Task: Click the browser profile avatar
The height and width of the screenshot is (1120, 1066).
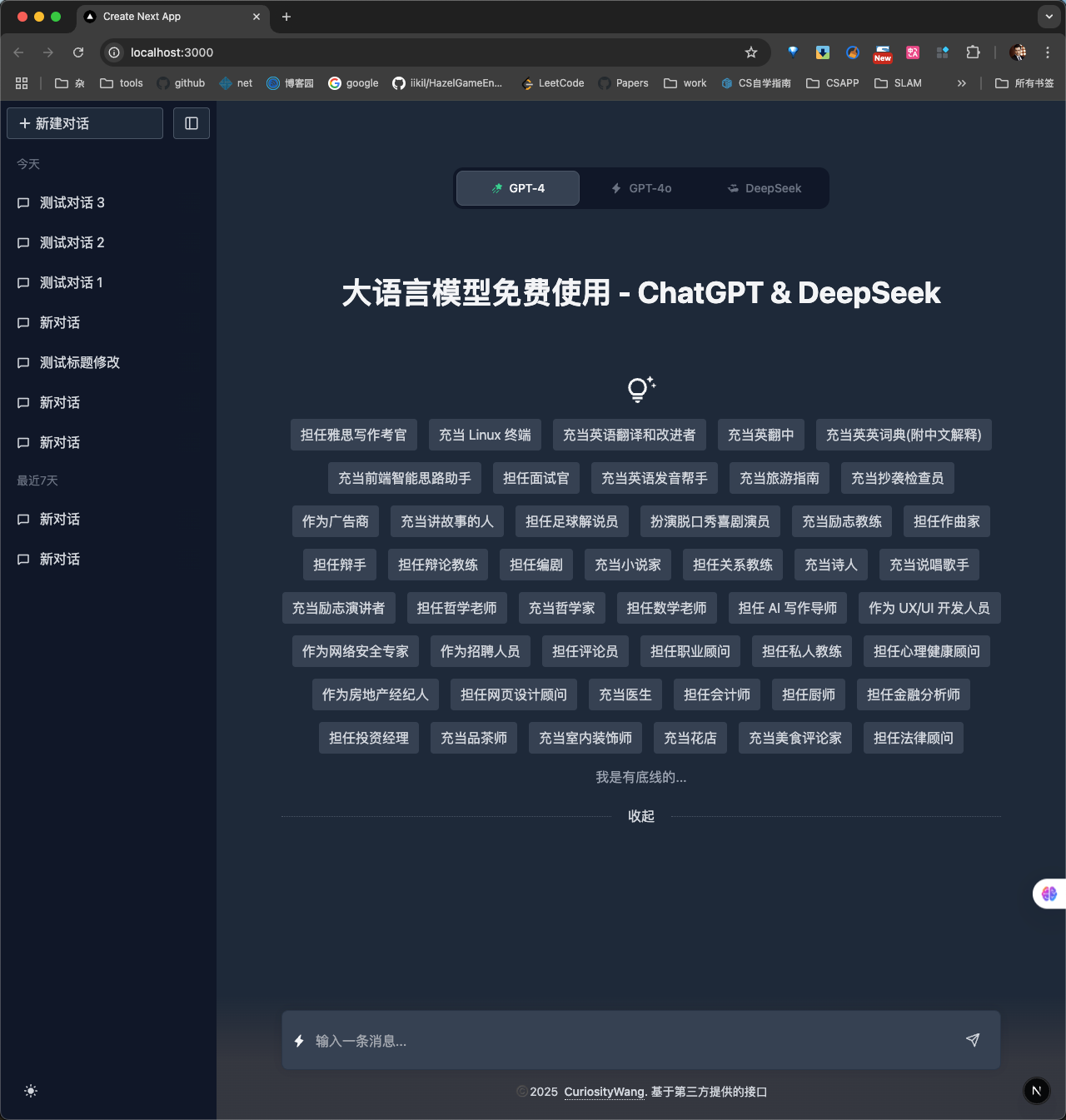Action: [1018, 52]
